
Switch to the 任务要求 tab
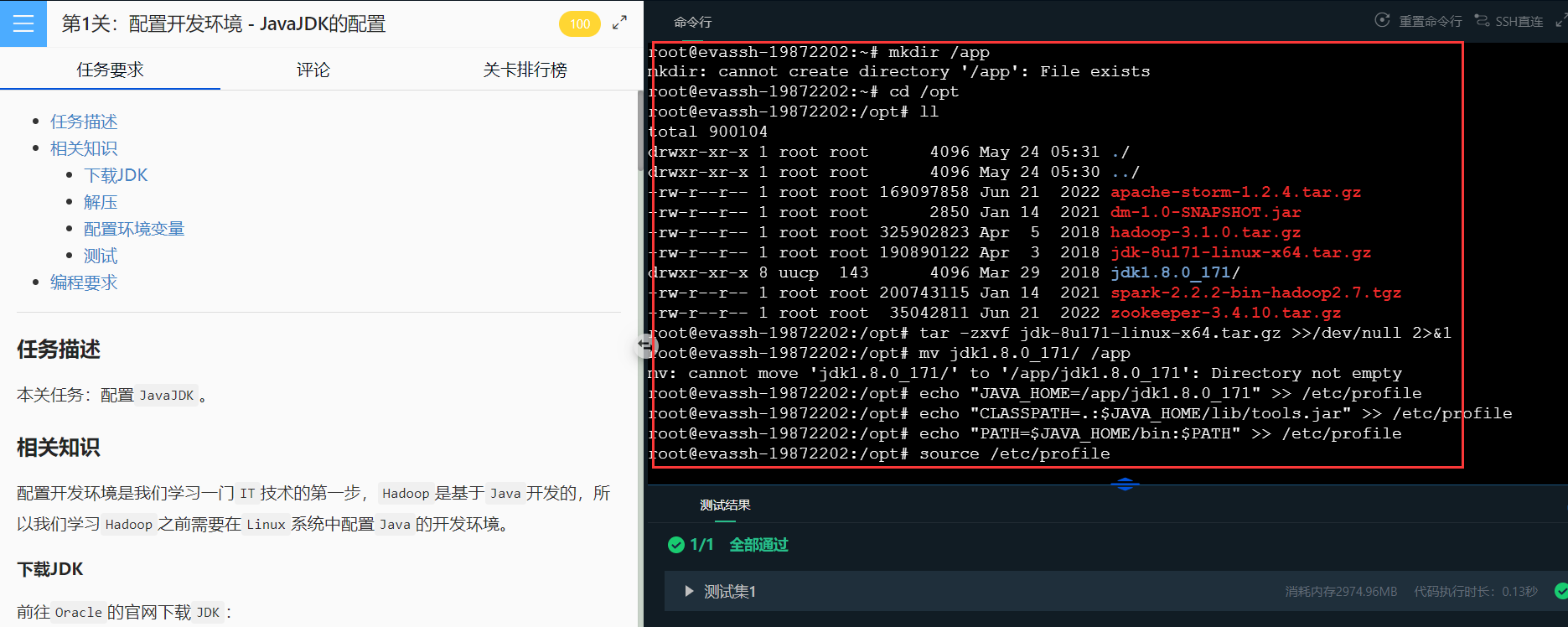(x=110, y=70)
